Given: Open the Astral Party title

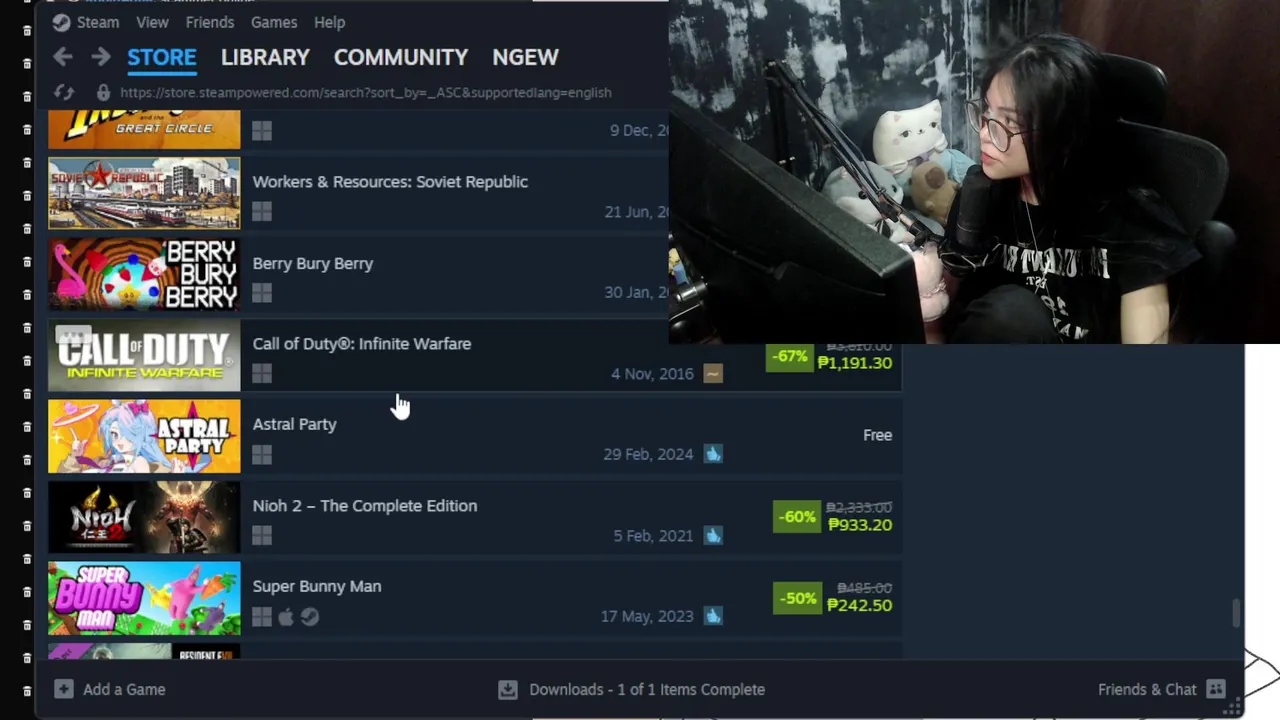Looking at the screenshot, I should click(294, 424).
